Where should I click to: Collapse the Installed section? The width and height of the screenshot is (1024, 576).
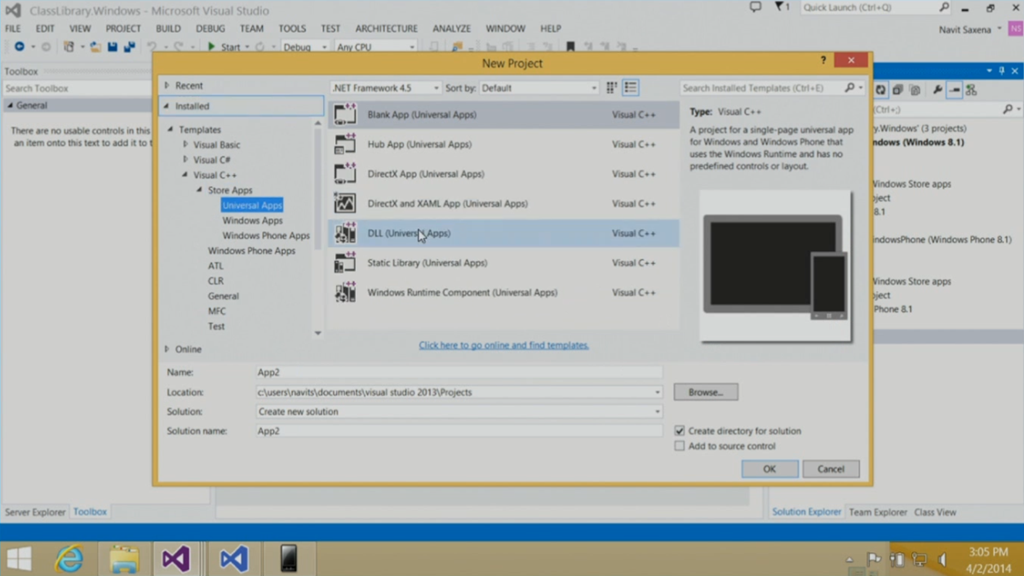point(167,106)
